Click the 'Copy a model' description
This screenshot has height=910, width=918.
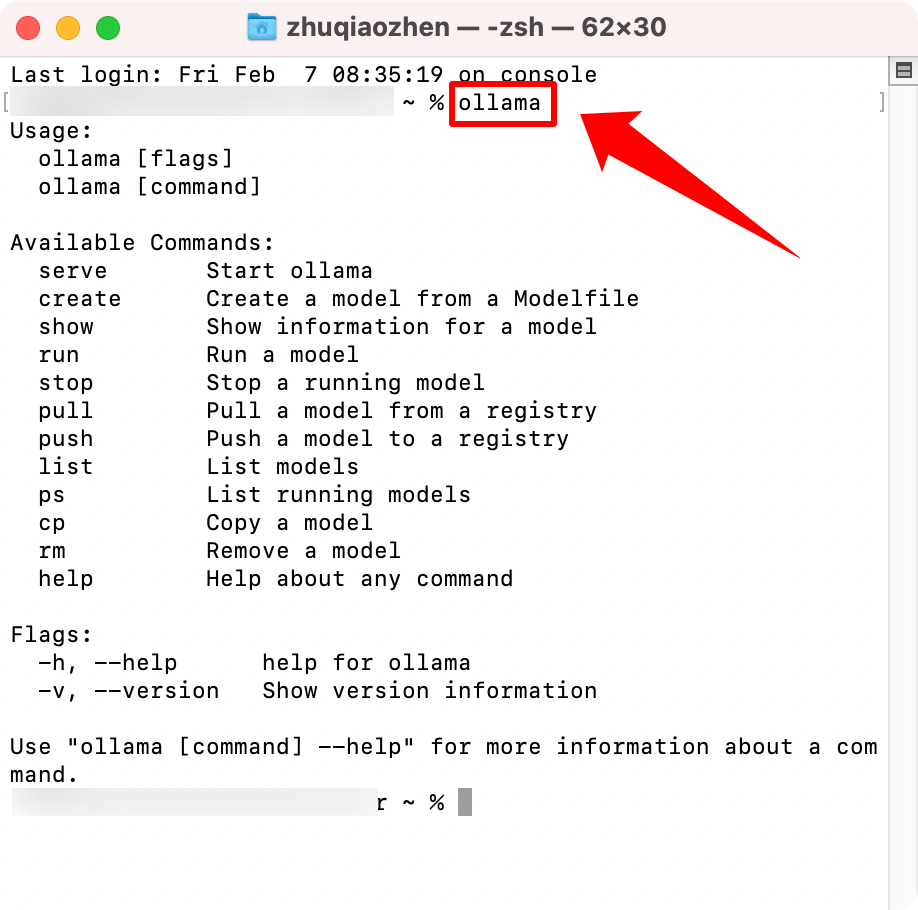click(289, 523)
